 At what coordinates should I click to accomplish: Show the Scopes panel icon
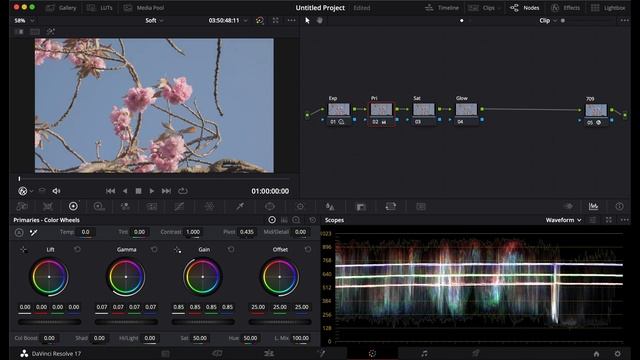tap(593, 207)
